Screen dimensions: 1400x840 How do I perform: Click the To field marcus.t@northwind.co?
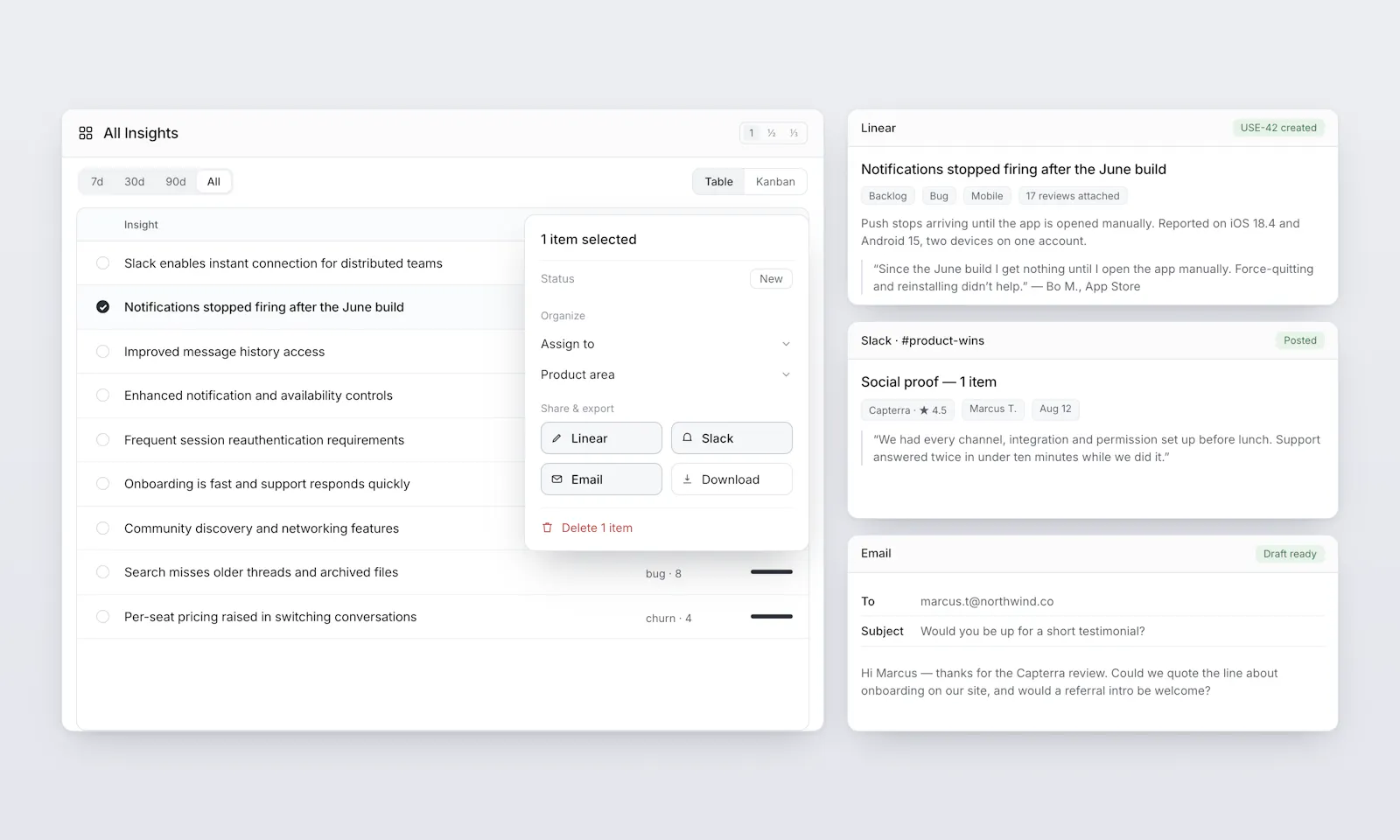(1093, 602)
